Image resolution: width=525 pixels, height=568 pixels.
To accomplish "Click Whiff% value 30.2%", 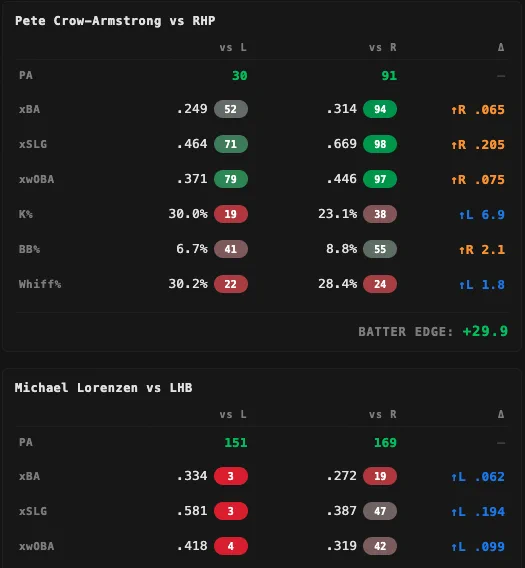I will [x=188, y=284].
